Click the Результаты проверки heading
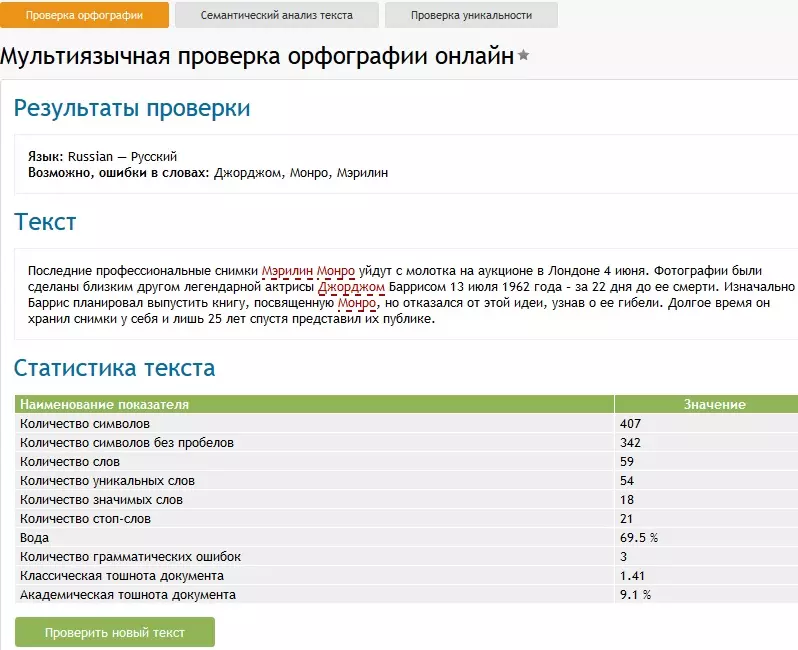The image size is (798, 650). pyautogui.click(x=132, y=108)
